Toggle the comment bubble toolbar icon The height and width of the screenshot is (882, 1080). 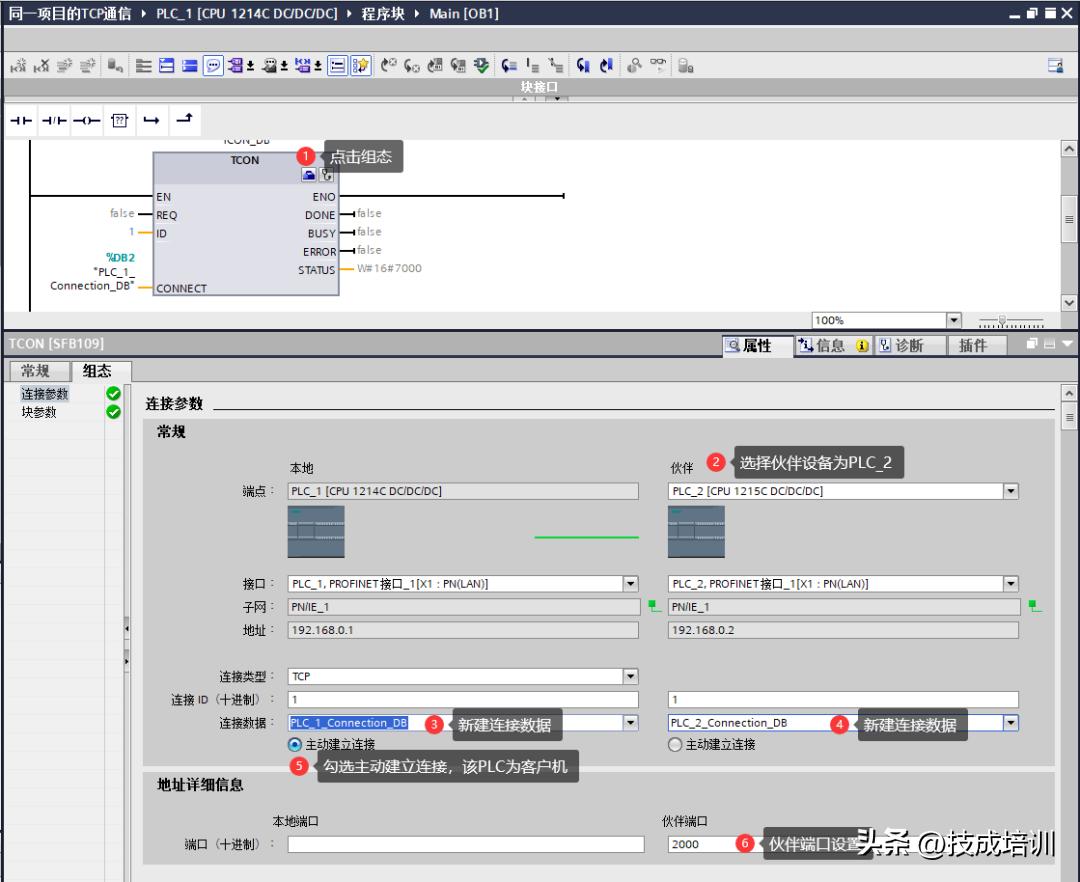click(x=213, y=66)
